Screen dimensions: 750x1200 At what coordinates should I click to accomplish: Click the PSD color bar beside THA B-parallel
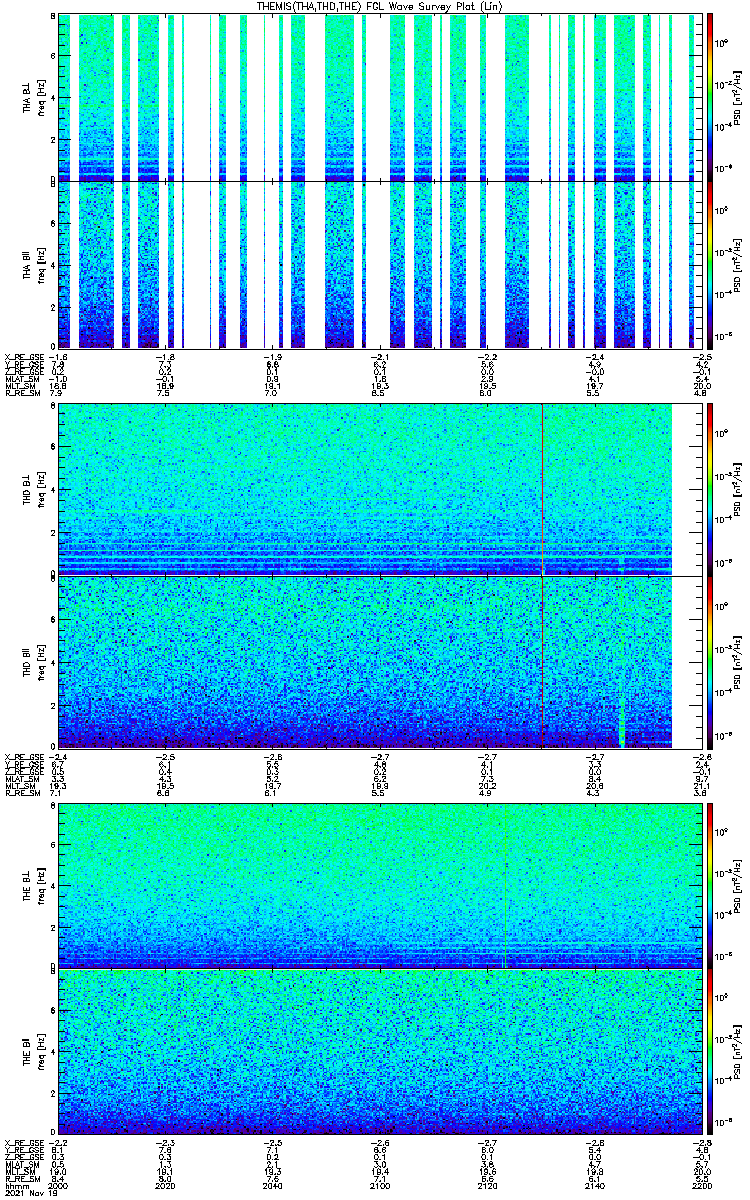[x=711, y=264]
